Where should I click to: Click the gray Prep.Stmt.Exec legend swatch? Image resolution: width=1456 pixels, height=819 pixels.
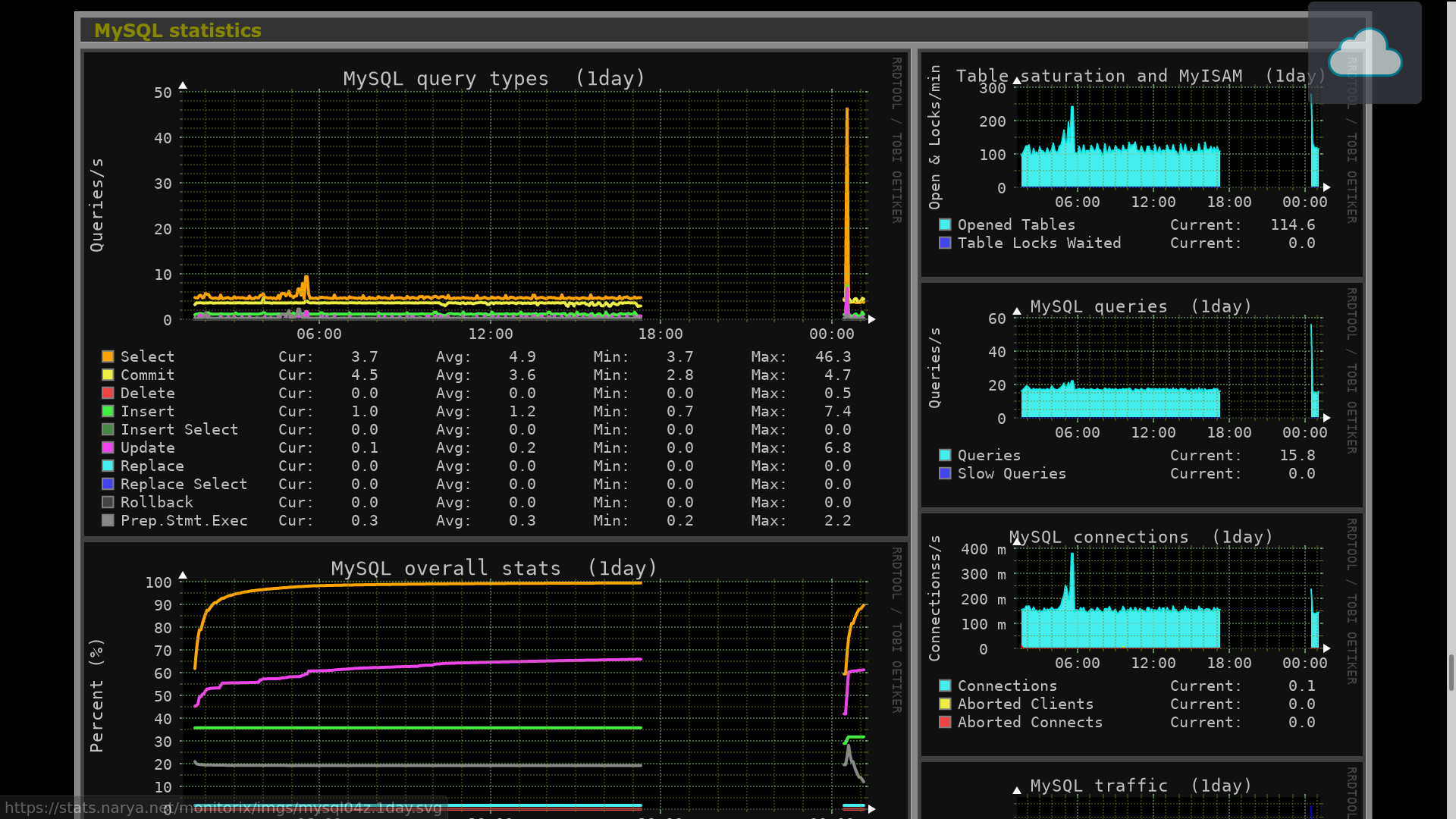(108, 520)
